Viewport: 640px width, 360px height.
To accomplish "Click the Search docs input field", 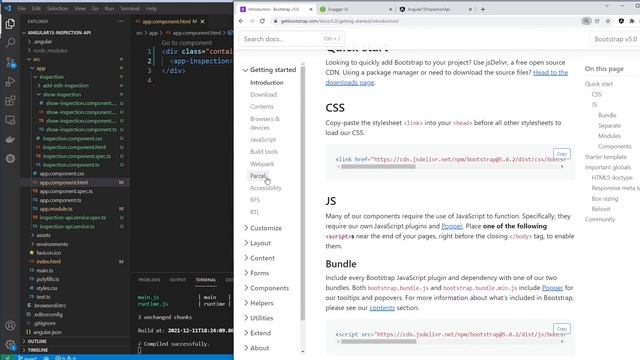I will pyautogui.click(x=291, y=39).
